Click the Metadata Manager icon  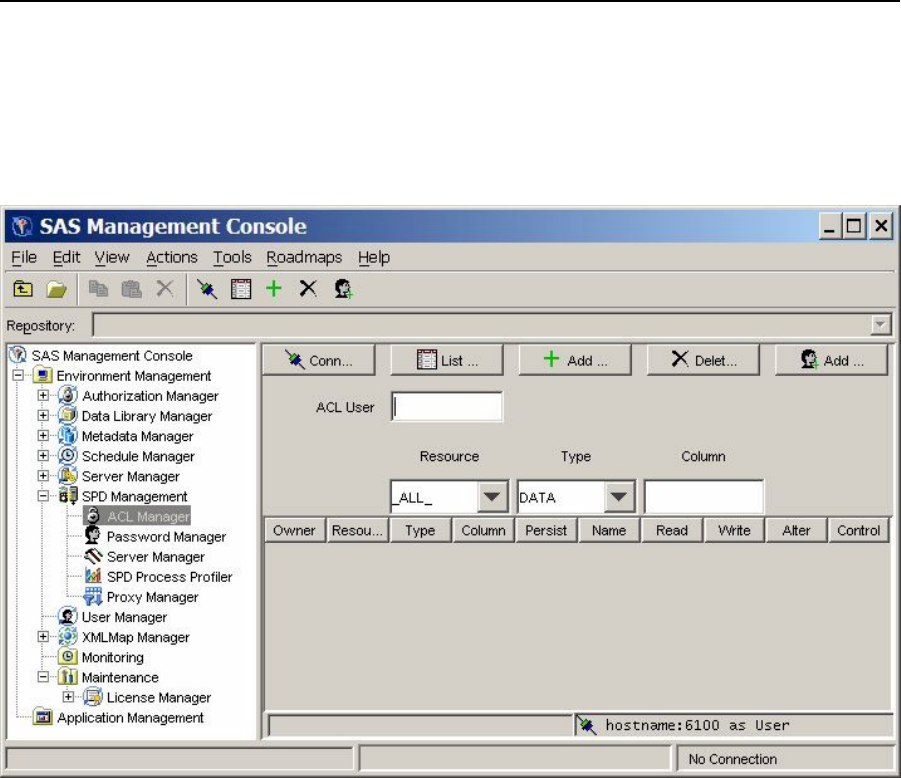[68, 436]
